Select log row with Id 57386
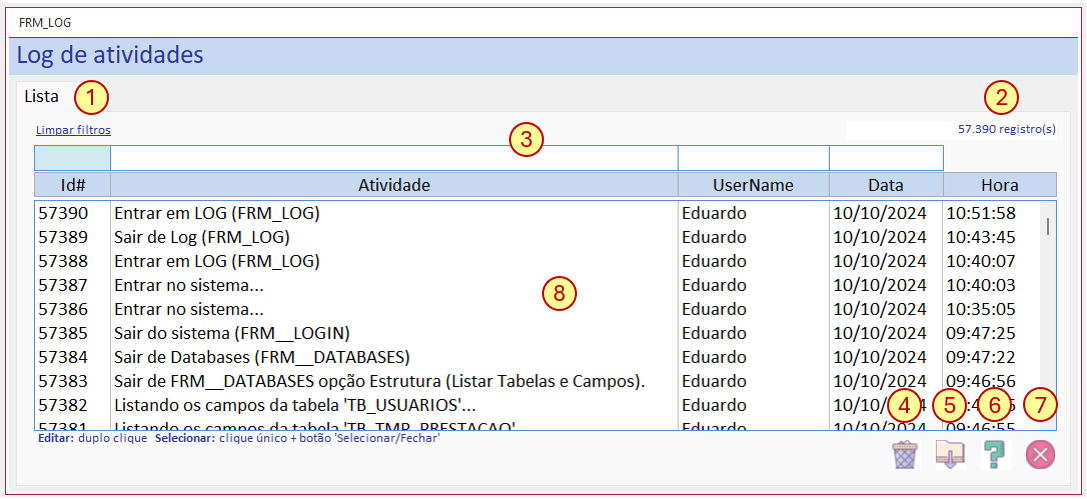Image resolution: width=1087 pixels, height=499 pixels. point(537,309)
